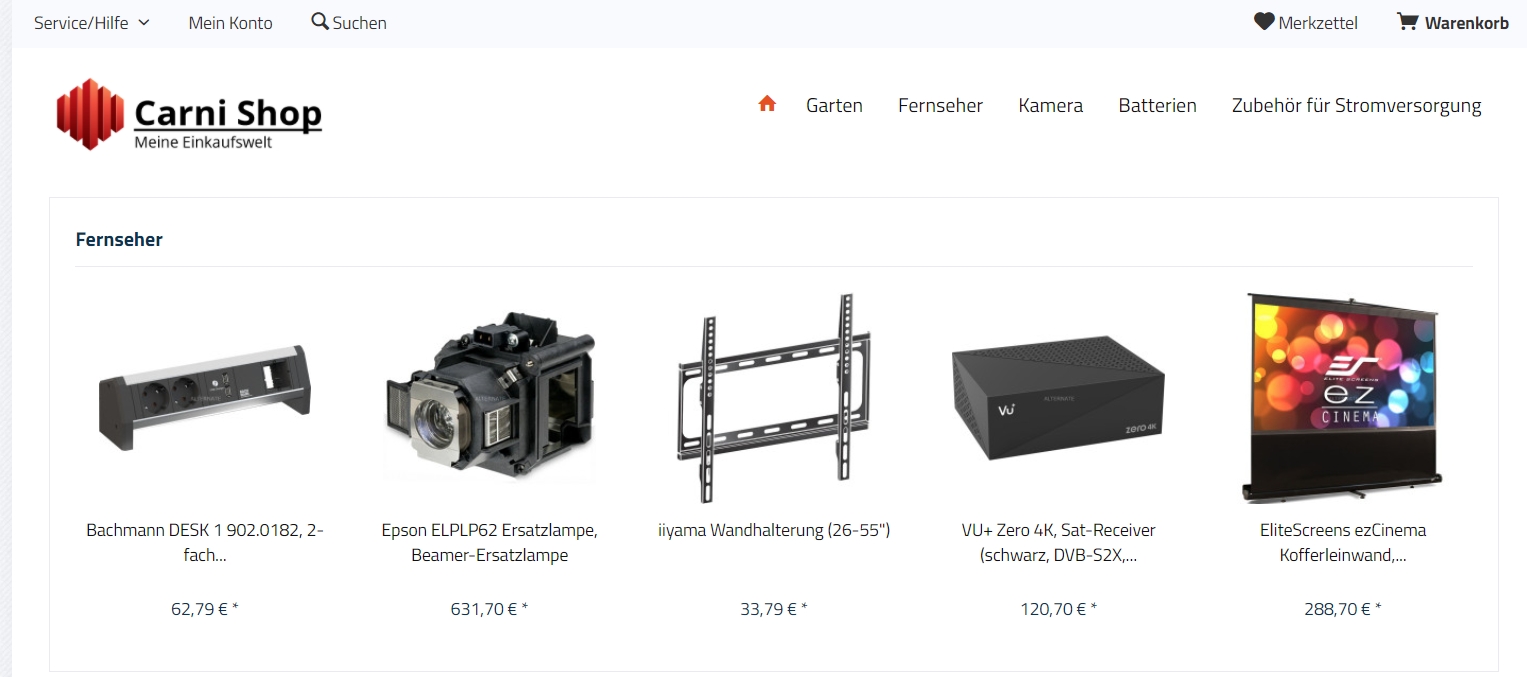Open the Garten category
Image resolution: width=1527 pixels, height=677 pixels.
[x=834, y=105]
